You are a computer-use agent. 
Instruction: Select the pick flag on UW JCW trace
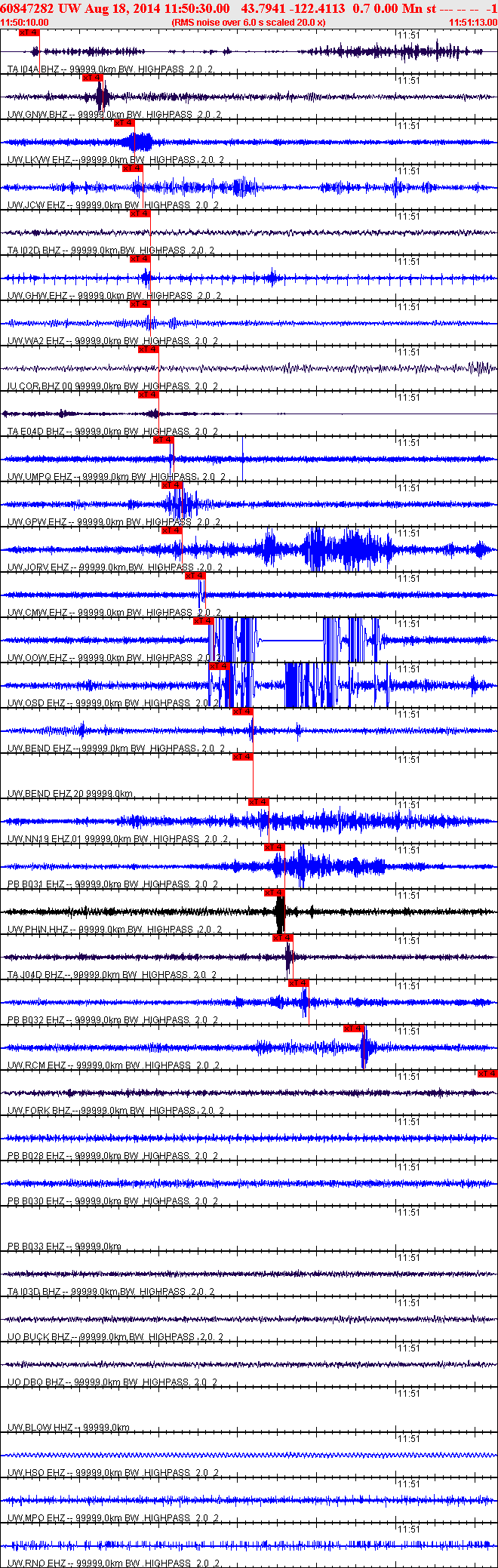tap(133, 168)
